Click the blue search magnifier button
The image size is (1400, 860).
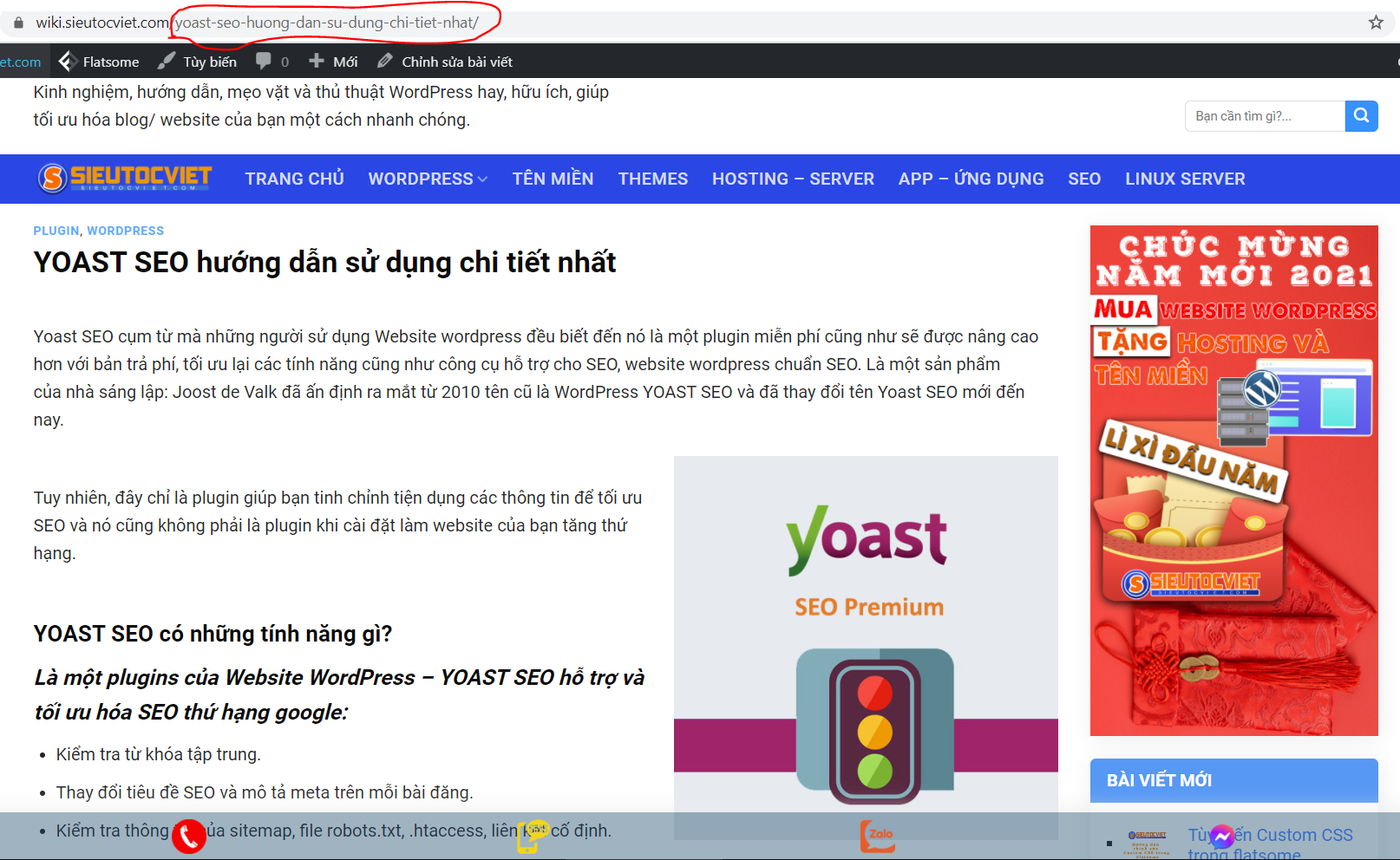(x=1361, y=116)
